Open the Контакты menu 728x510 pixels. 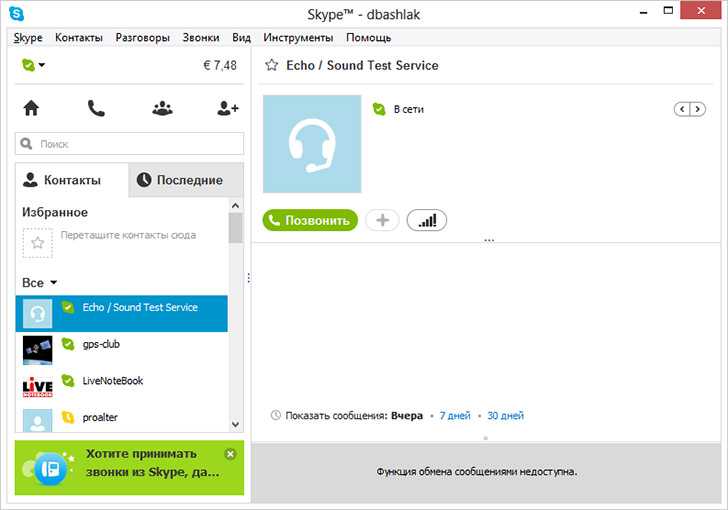pos(79,38)
